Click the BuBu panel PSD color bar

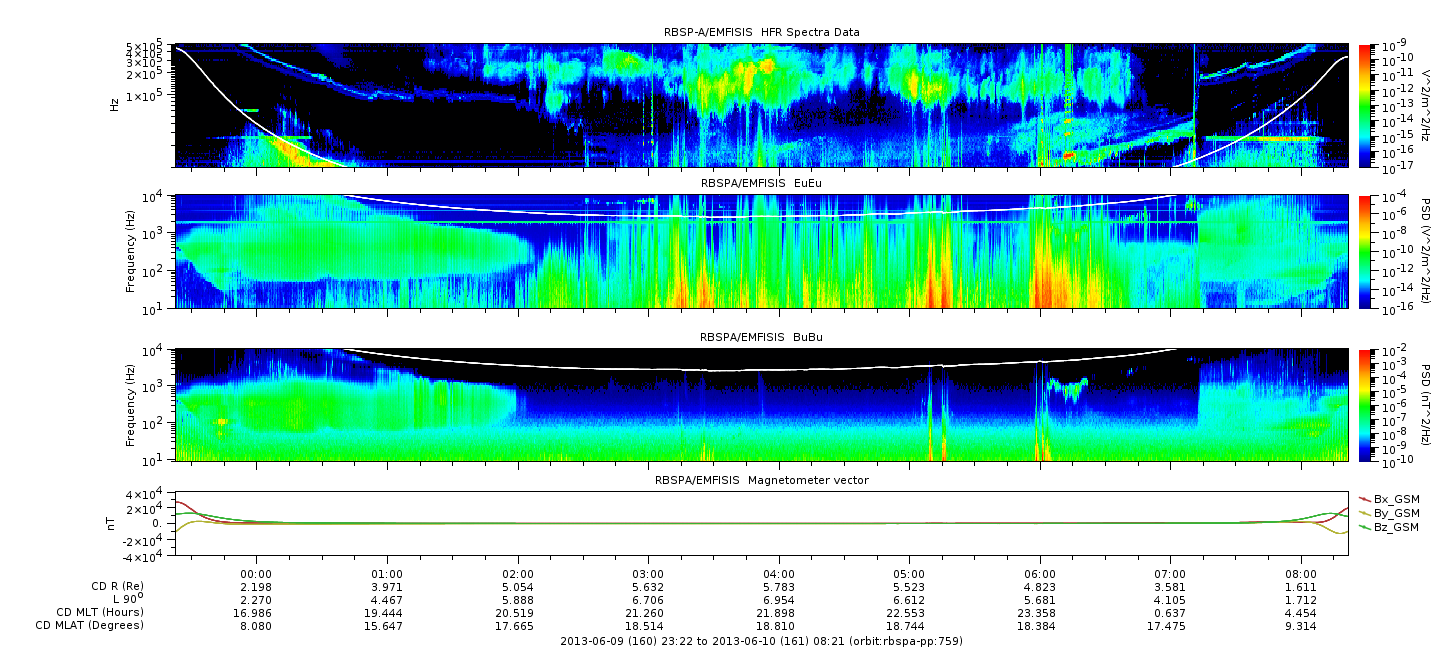(1365, 404)
